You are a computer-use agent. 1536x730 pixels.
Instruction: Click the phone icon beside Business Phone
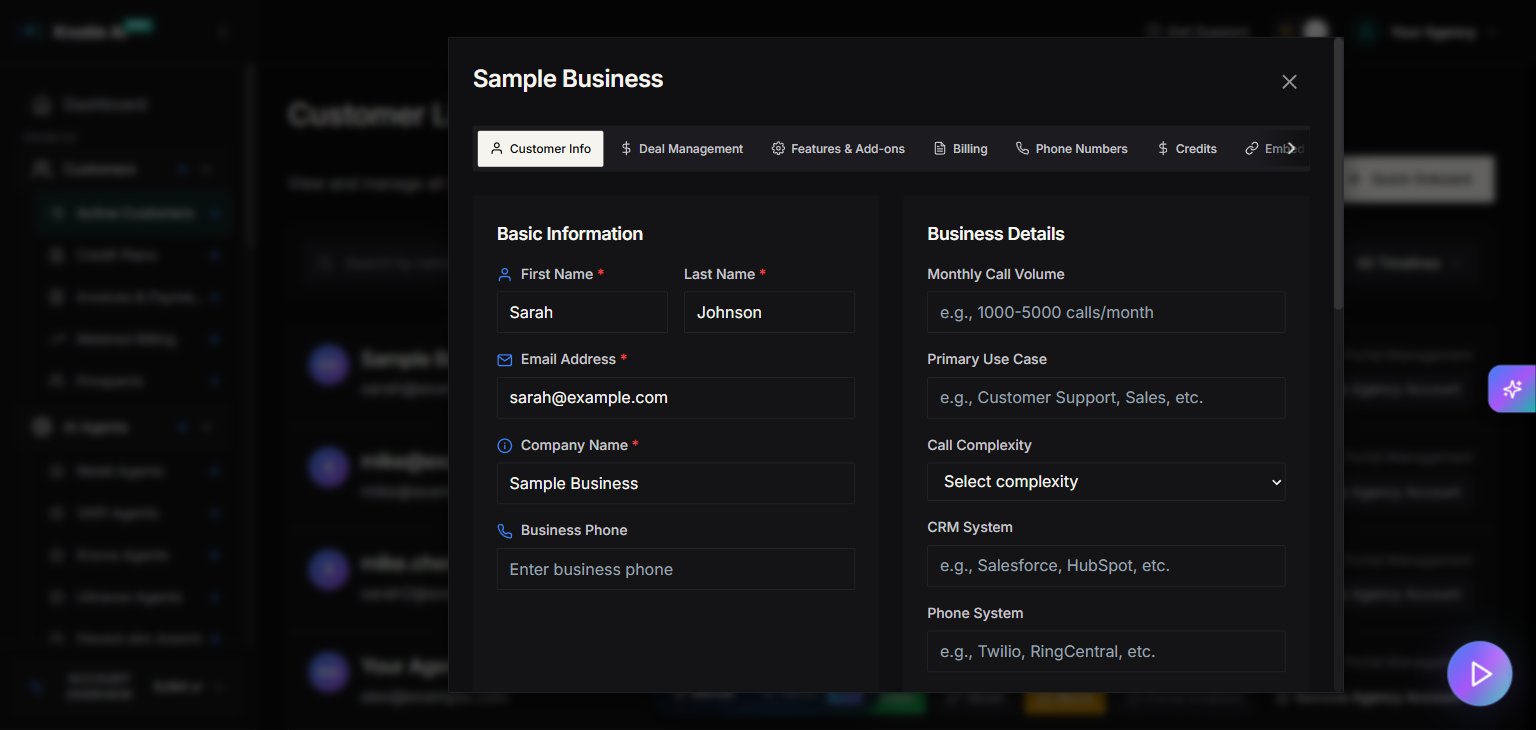point(504,531)
